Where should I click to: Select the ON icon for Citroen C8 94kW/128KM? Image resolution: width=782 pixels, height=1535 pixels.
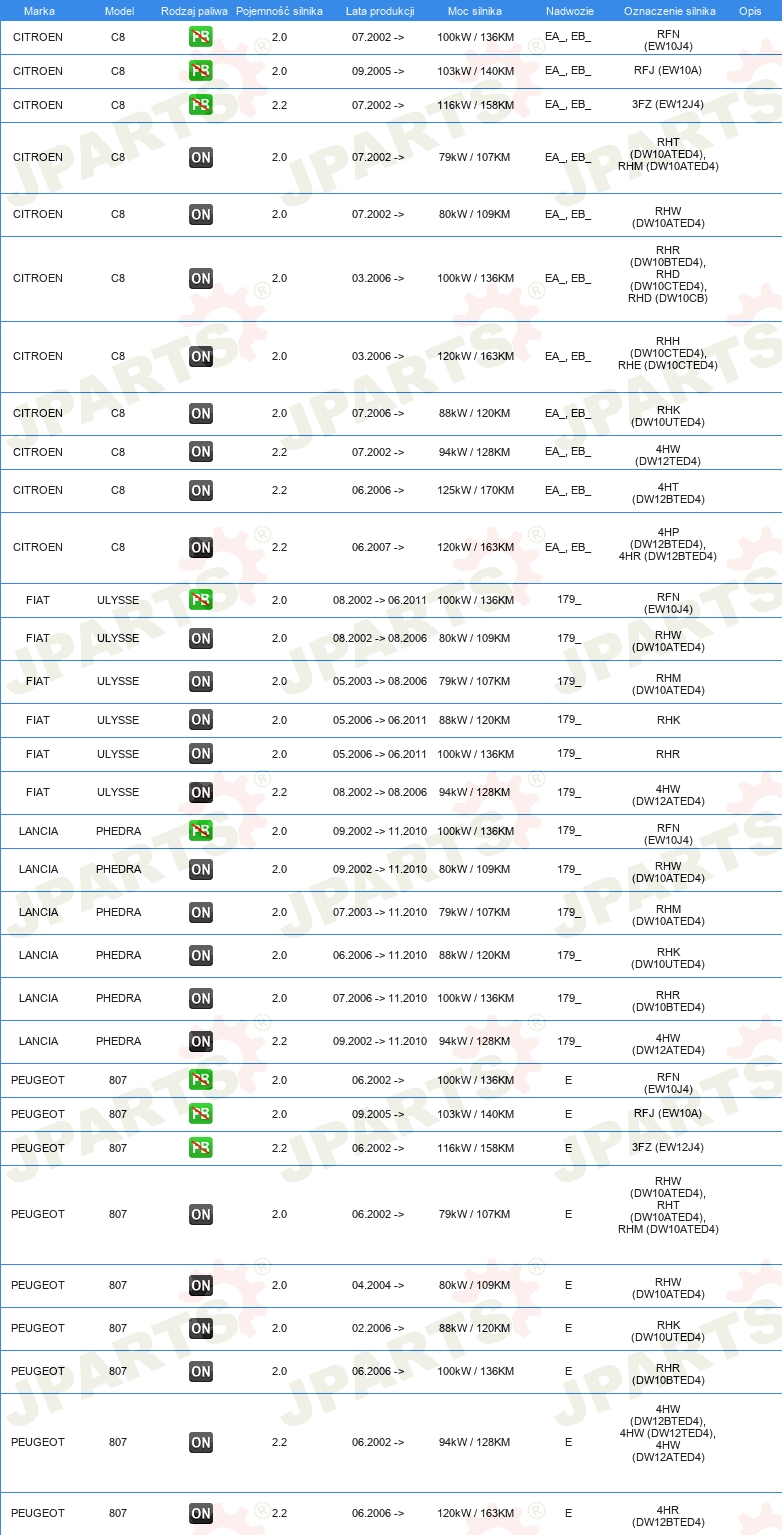[x=201, y=453]
